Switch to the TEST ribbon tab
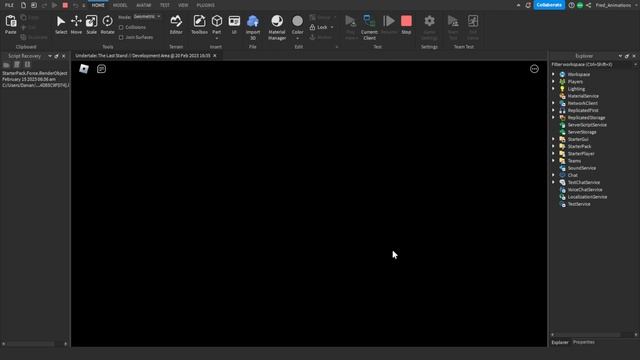 [x=165, y=5]
